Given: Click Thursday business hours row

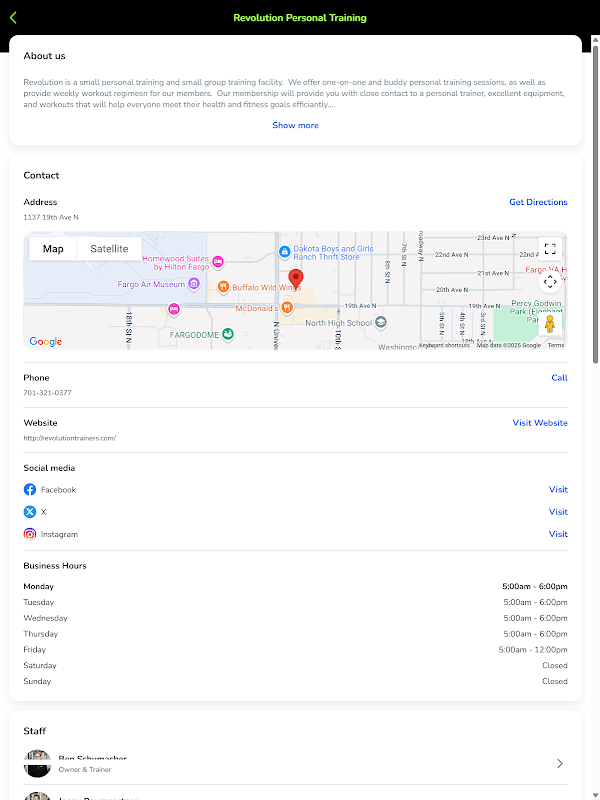Looking at the screenshot, I should click(295, 634).
